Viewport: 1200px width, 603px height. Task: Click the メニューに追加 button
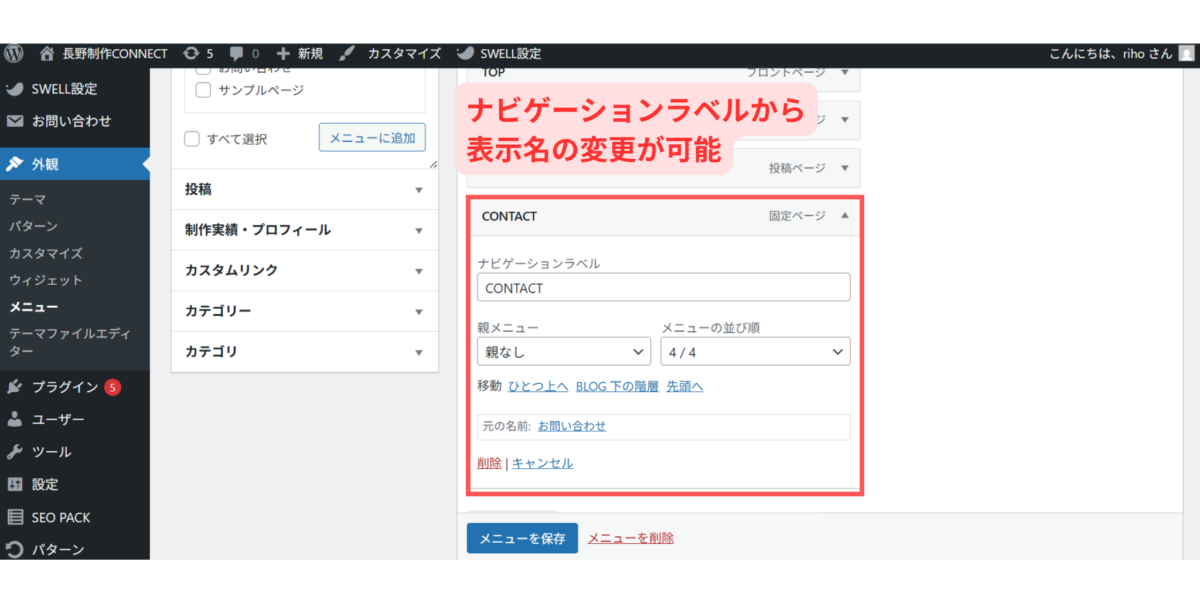point(372,138)
